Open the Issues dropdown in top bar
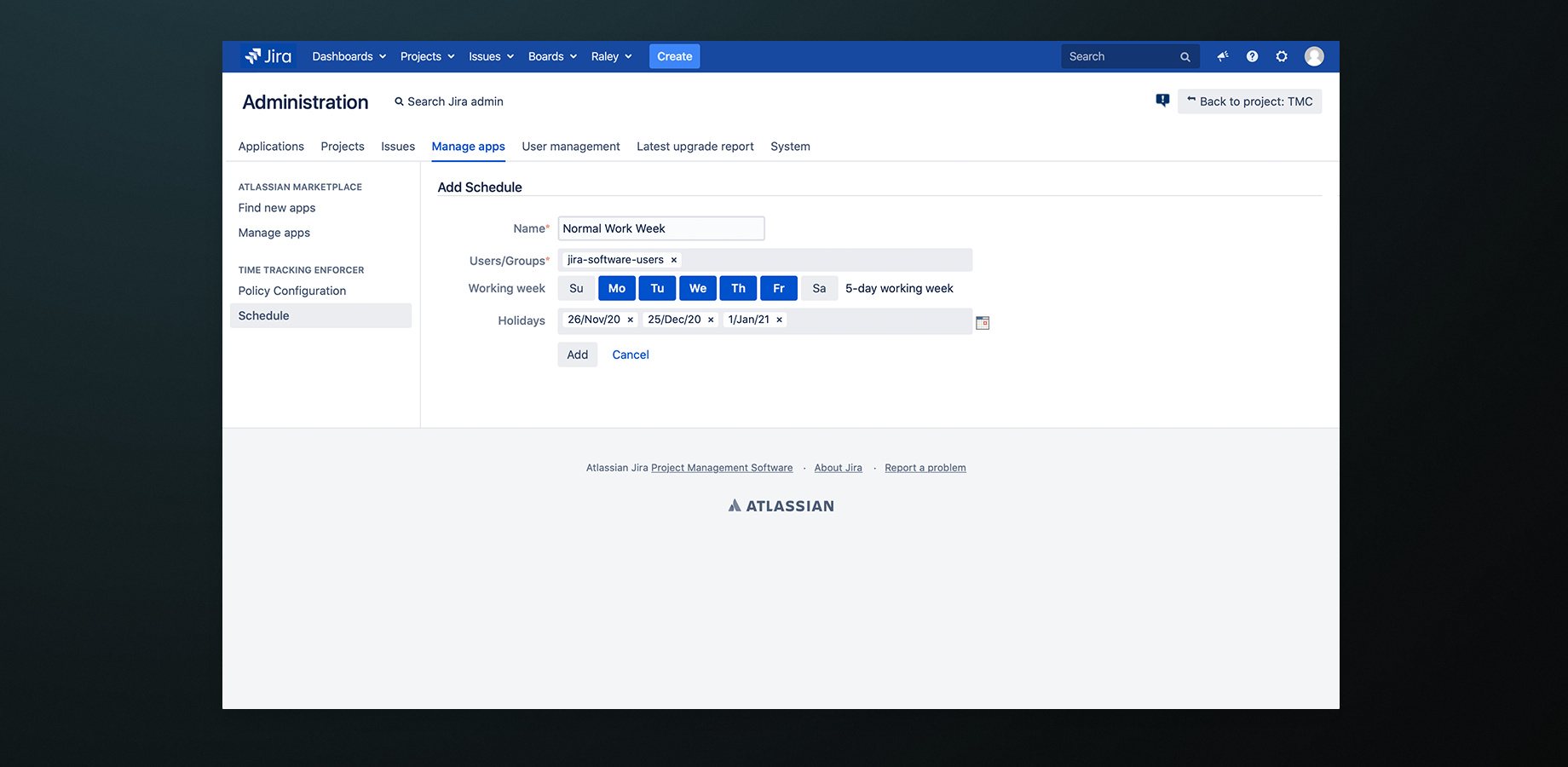Image resolution: width=1568 pixels, height=767 pixels. coord(492,56)
